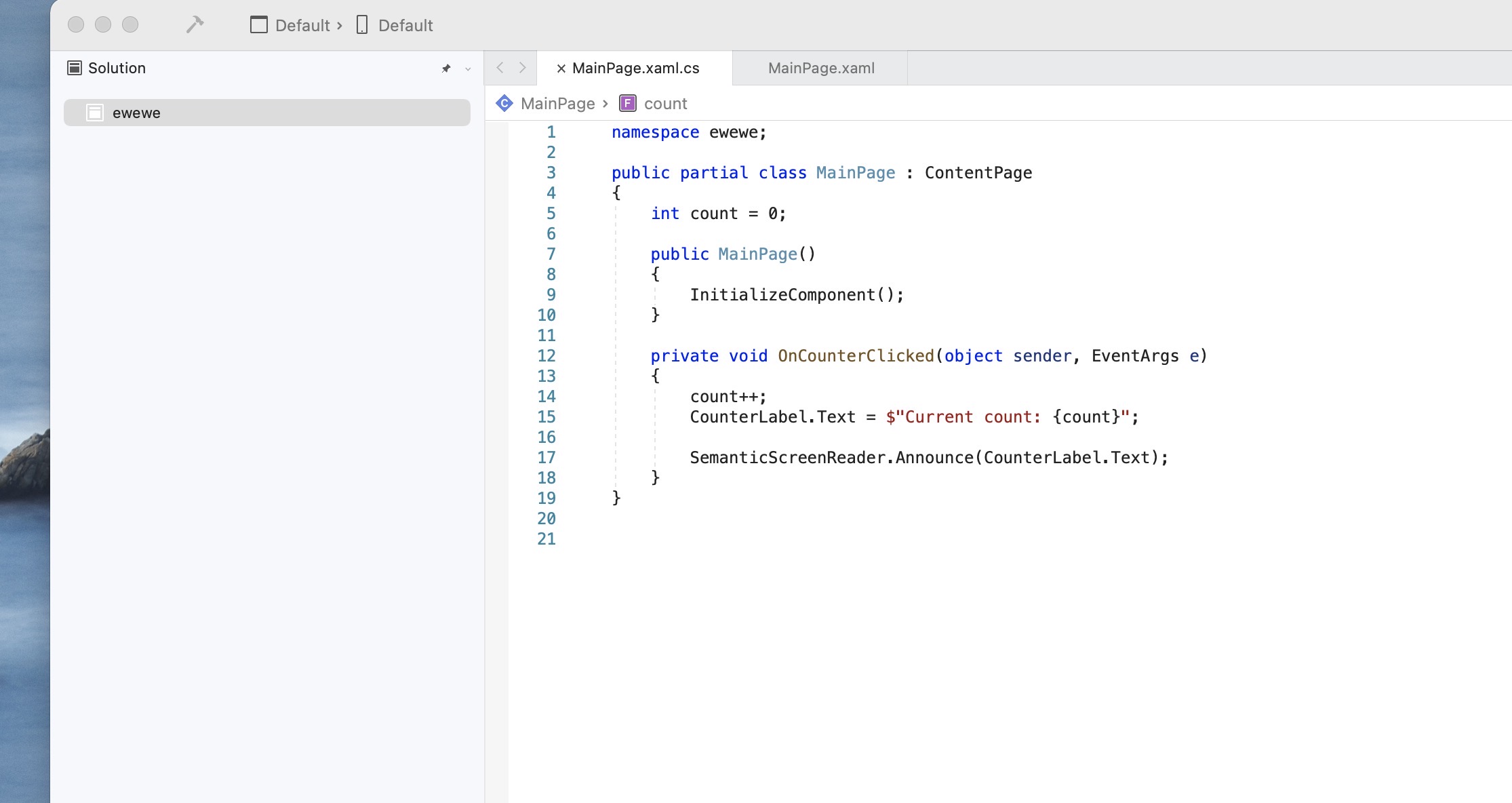Viewport: 1512px width, 803px height.
Task: Click the window Default configuration icon
Action: click(258, 24)
